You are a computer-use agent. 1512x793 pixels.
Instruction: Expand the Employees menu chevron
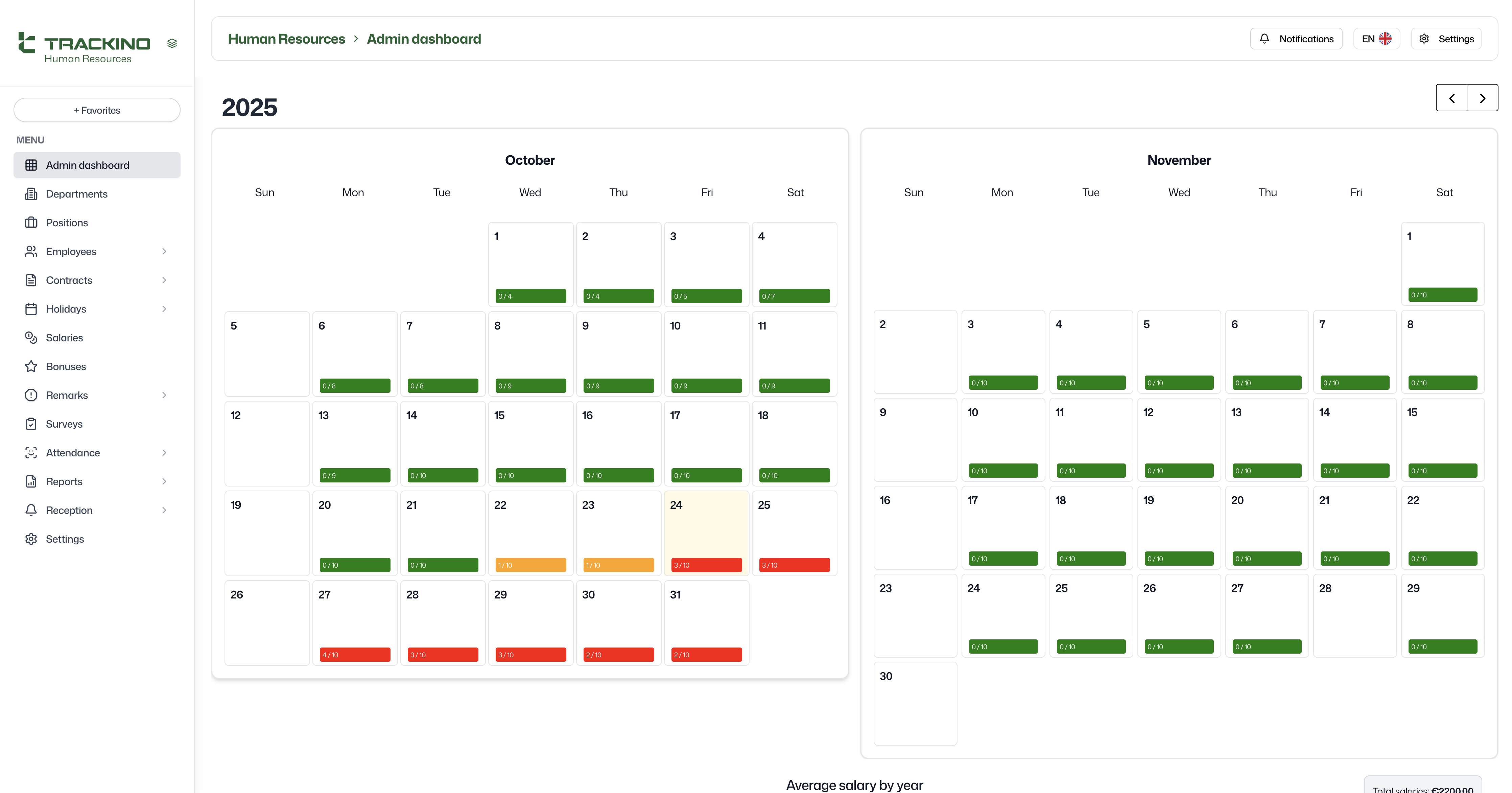coord(164,251)
